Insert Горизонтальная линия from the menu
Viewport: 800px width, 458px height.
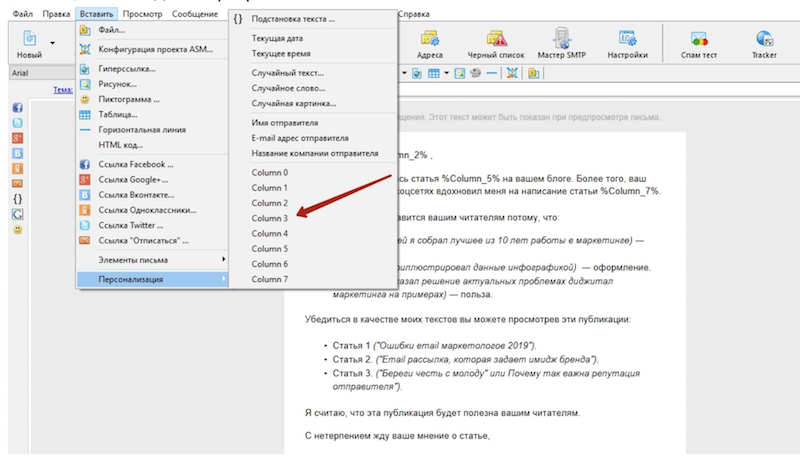(x=152, y=130)
